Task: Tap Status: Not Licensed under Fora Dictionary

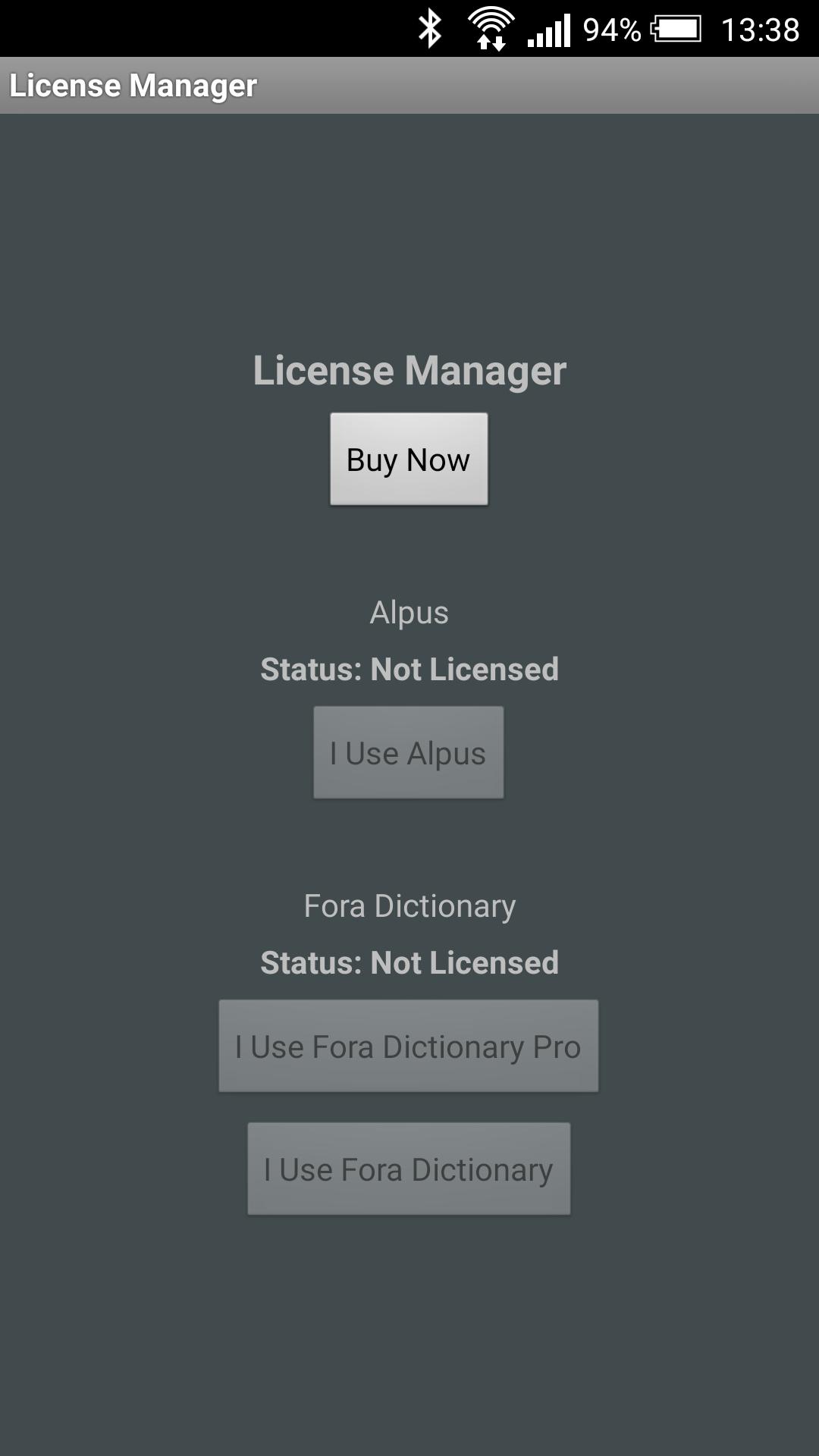Action: (x=409, y=962)
